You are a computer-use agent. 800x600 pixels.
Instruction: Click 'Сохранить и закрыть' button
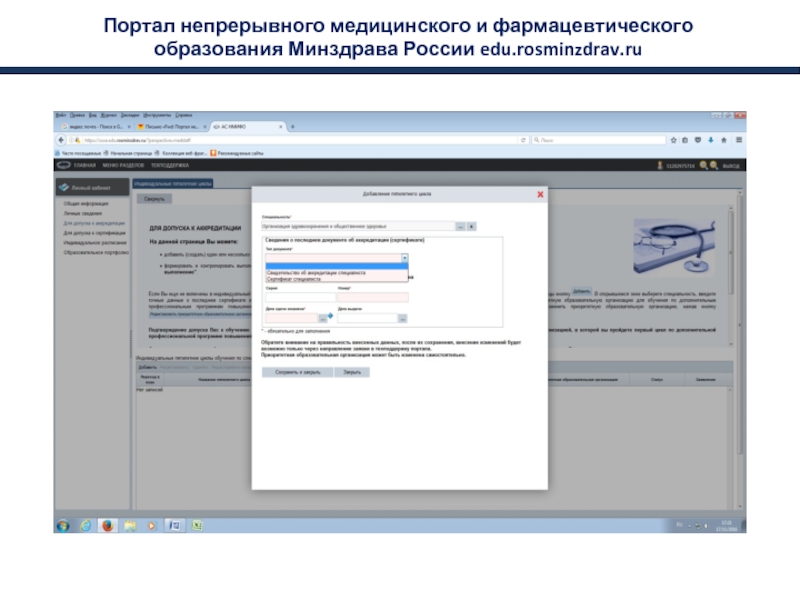(x=297, y=371)
